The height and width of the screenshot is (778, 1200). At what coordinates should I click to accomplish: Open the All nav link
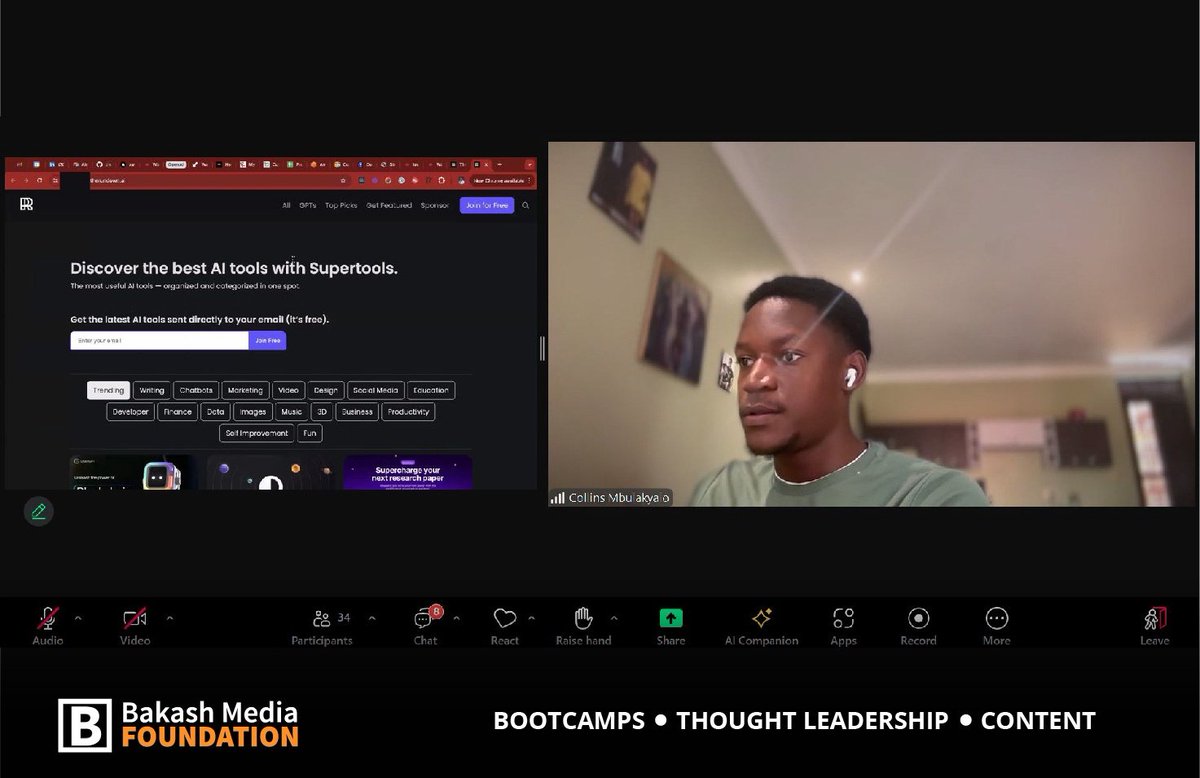point(286,205)
